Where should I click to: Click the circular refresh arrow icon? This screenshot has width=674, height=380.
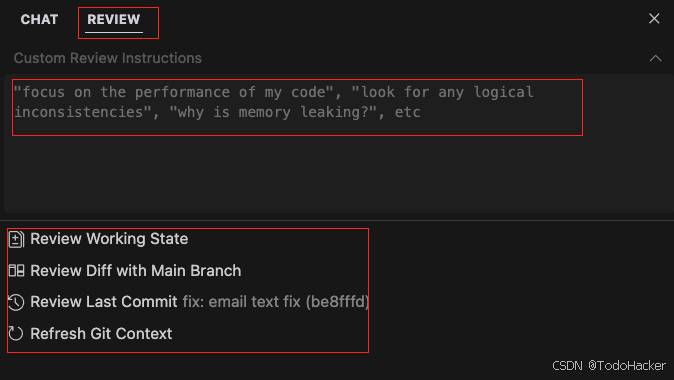16,334
